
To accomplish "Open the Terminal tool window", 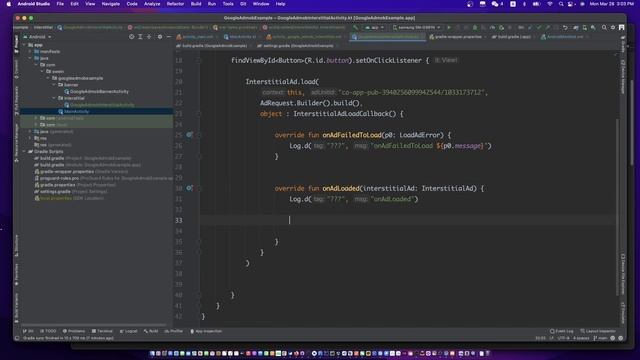I will tap(102, 331).
